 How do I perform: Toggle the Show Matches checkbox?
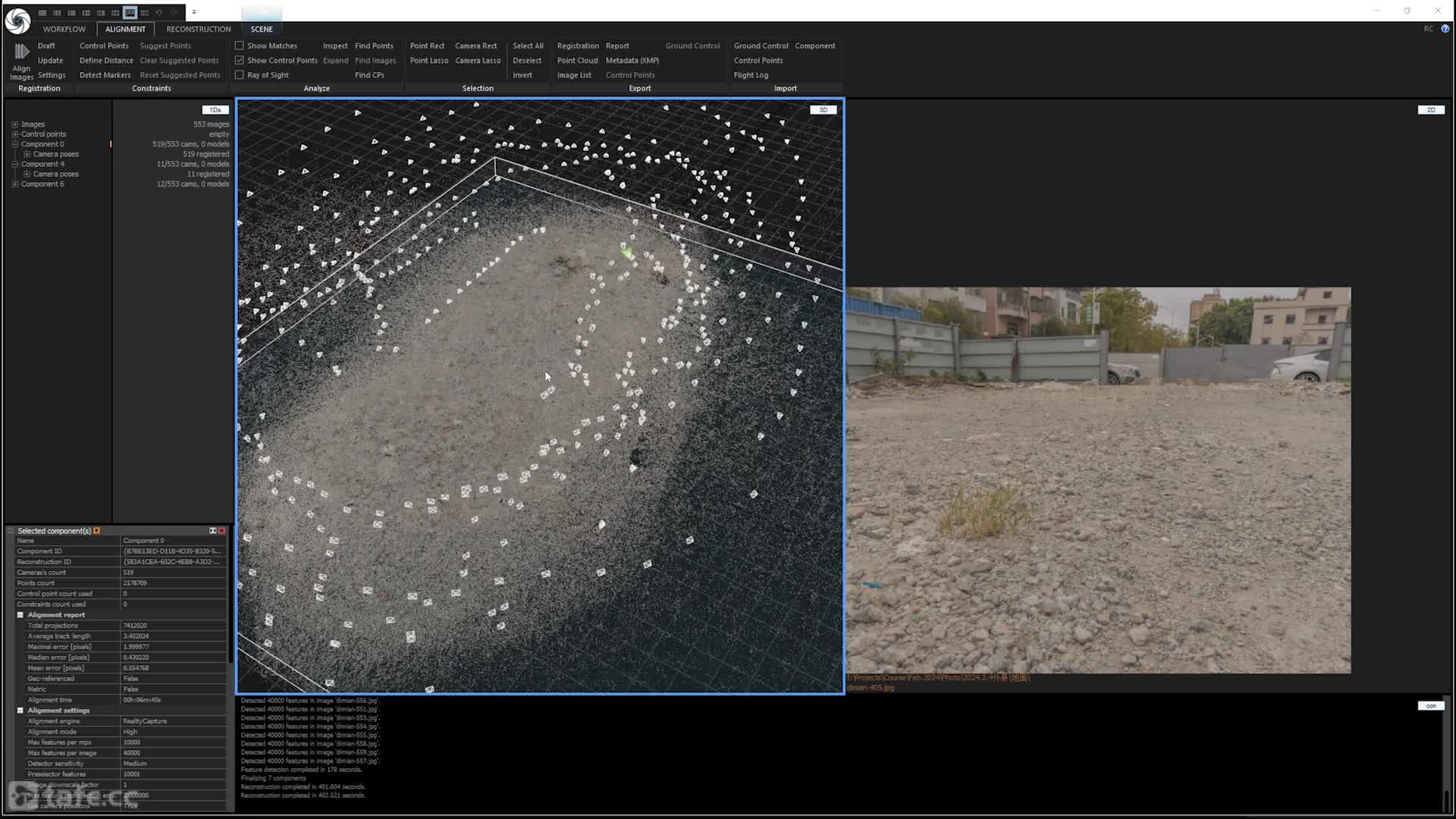[x=240, y=45]
